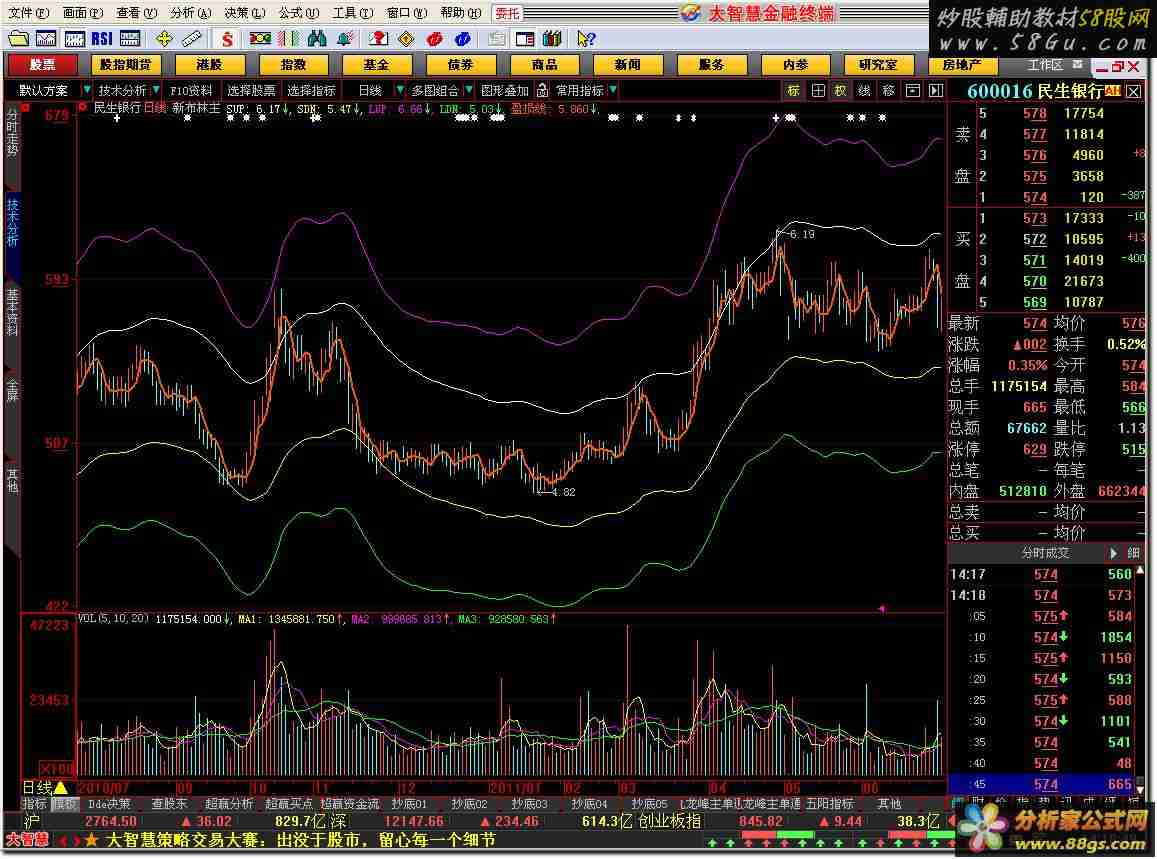Click the panel collapse box chart icon
1157x859 pixels.
(913, 91)
